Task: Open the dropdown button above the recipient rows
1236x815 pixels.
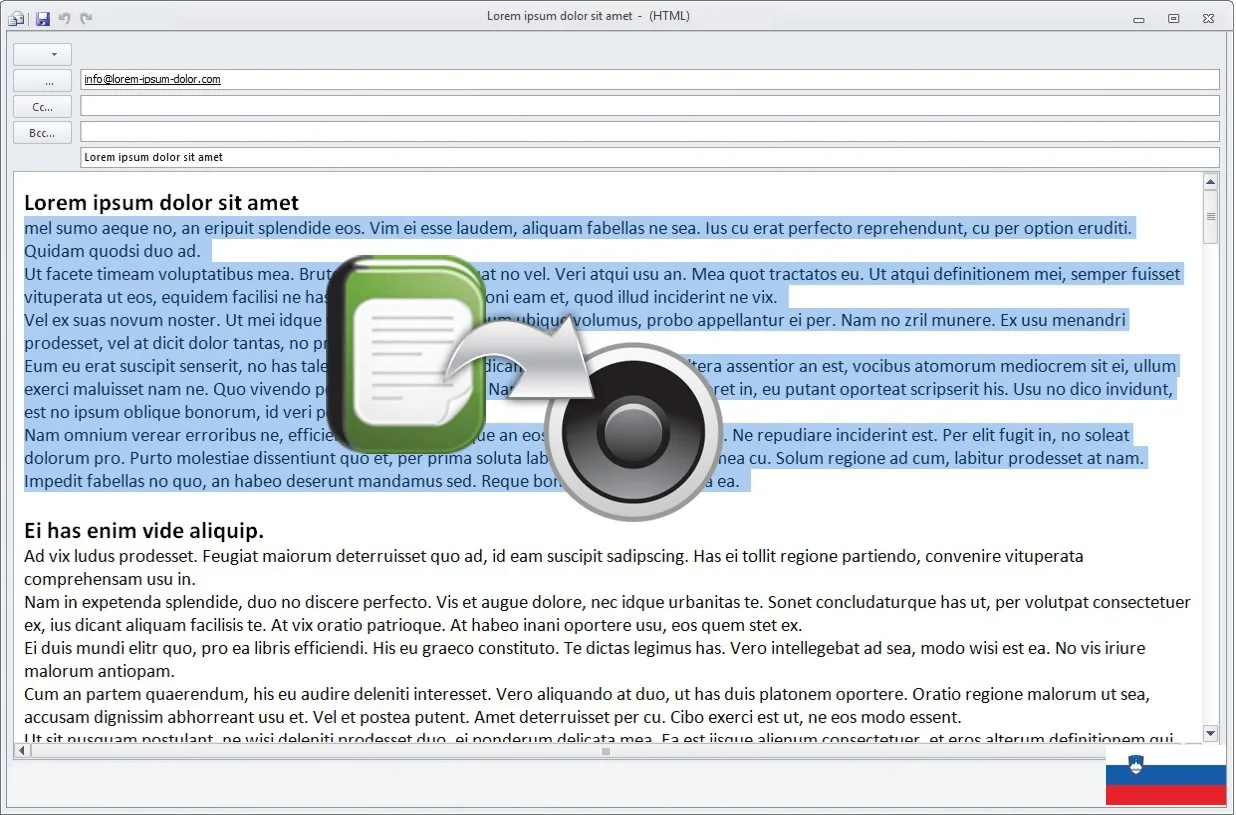Action: 42,54
